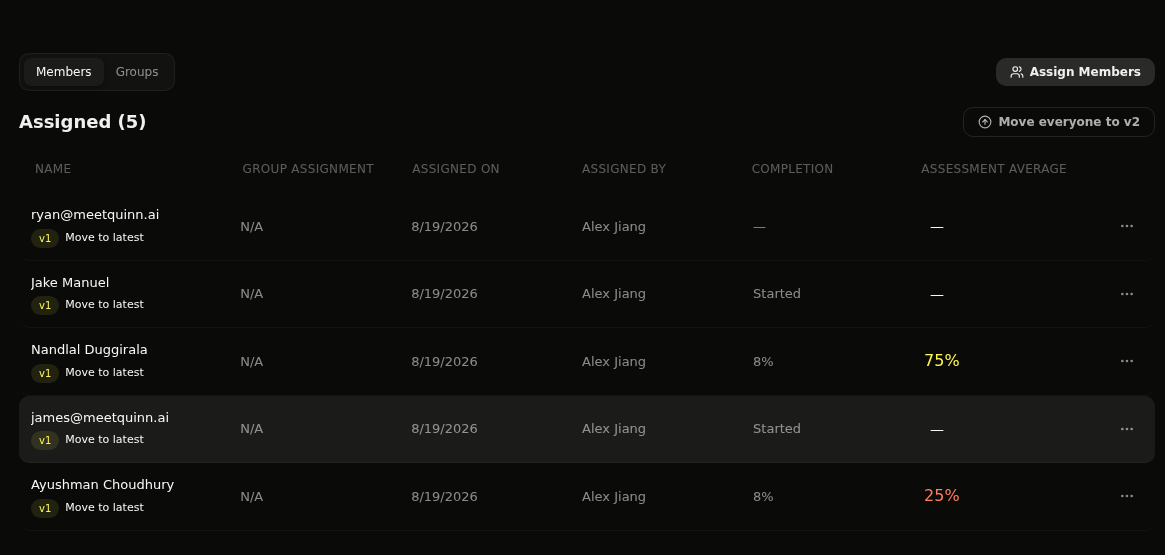This screenshot has width=1165, height=555.
Task: Click the people icon in Assign Members
Action: tap(1017, 72)
